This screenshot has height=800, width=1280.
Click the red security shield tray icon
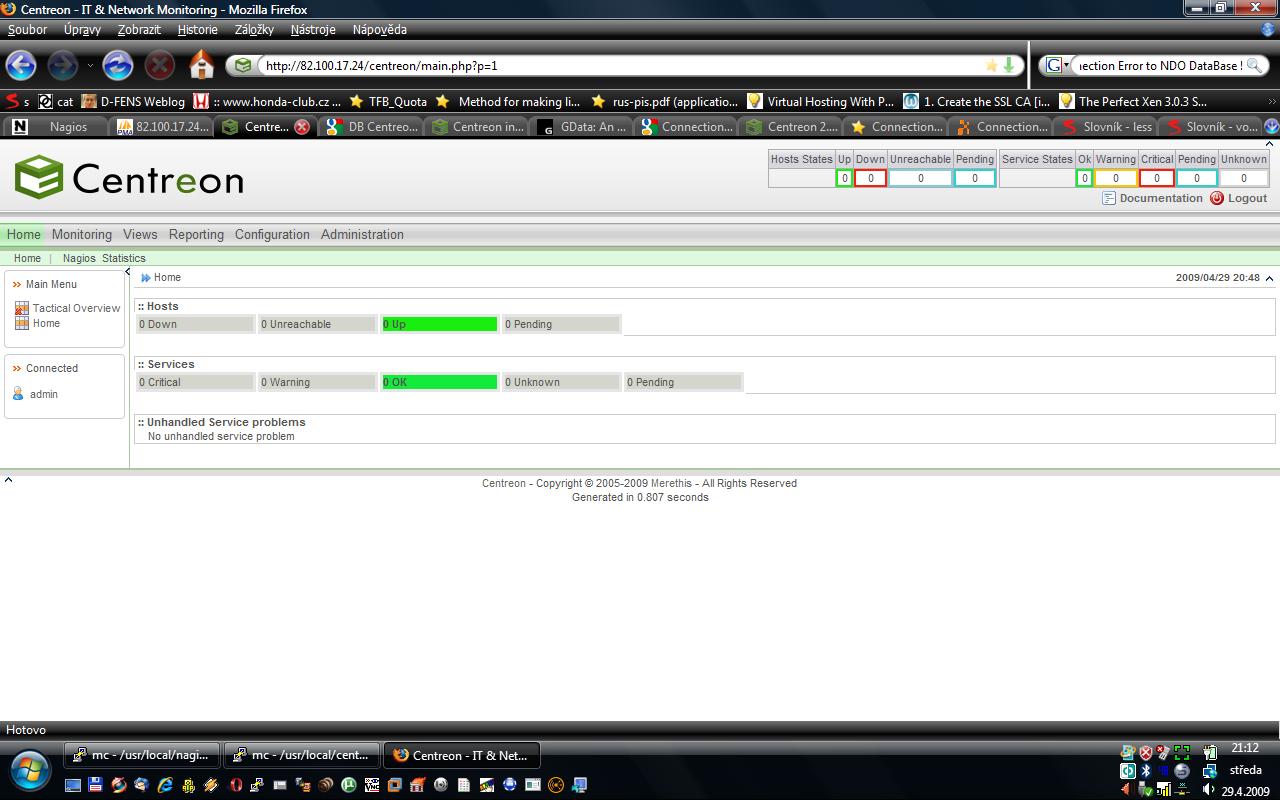coord(1146,752)
